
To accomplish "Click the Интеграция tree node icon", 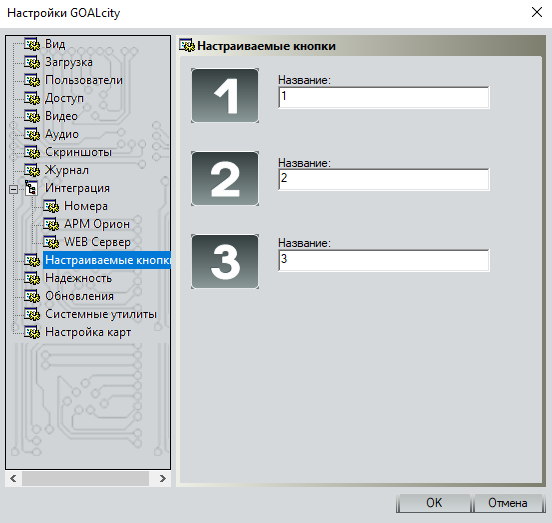I will pyautogui.click(x=31, y=188).
